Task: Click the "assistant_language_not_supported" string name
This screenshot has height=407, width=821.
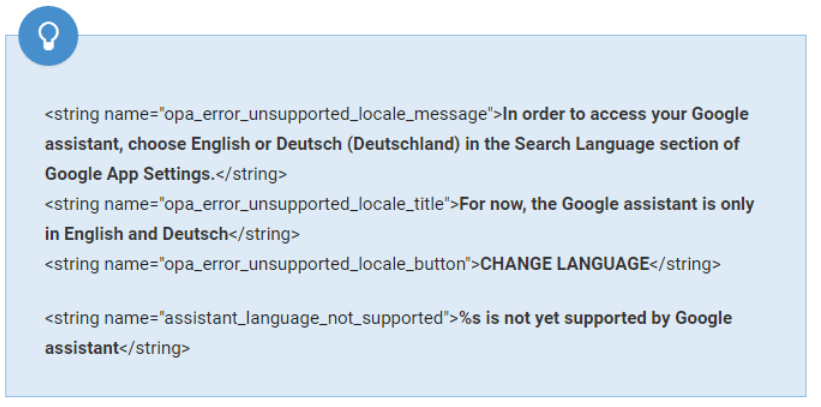Action: (303, 319)
